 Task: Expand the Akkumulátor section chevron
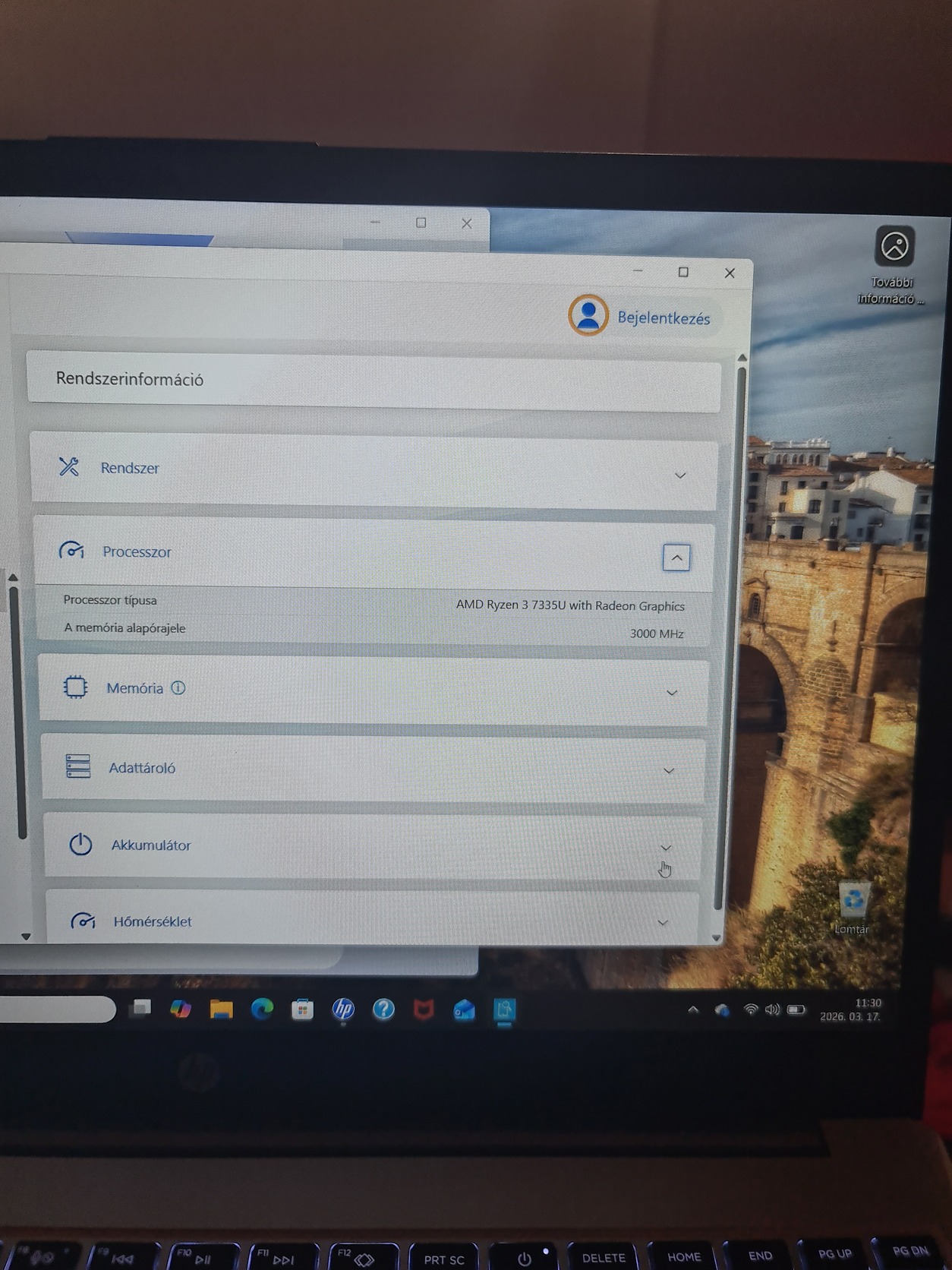pos(666,848)
